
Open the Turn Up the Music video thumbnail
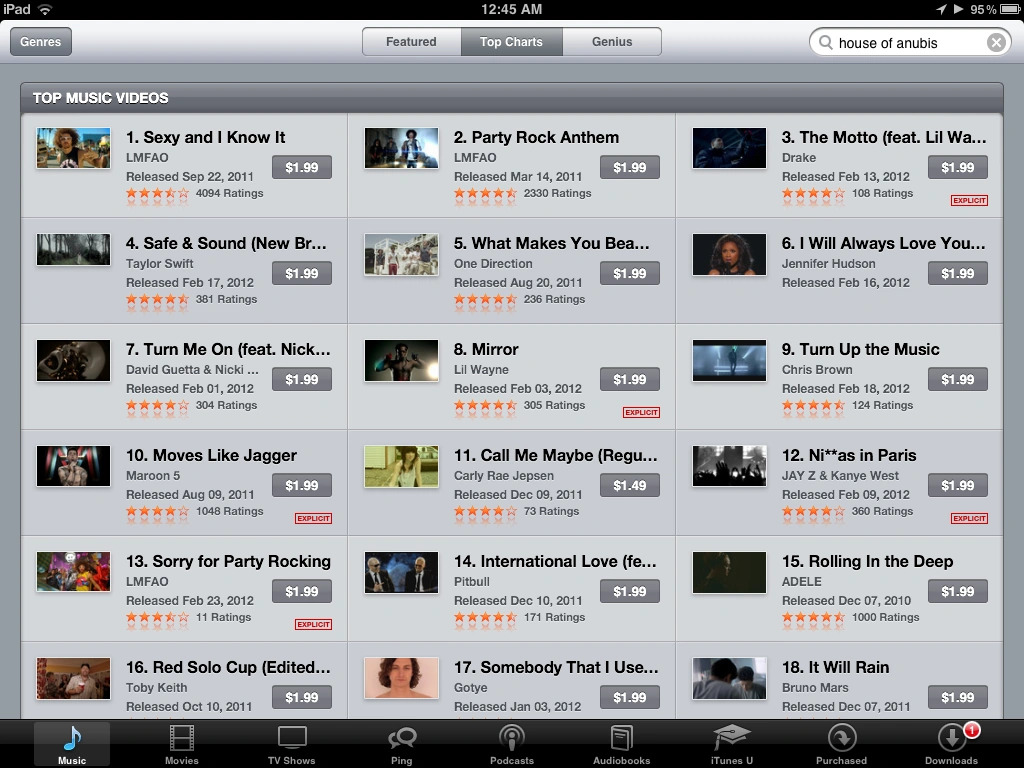729,360
